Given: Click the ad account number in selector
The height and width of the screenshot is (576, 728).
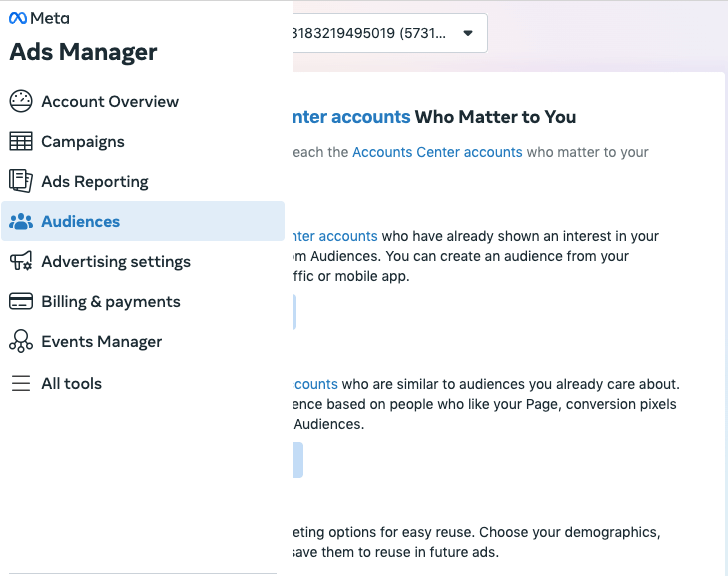Looking at the screenshot, I should point(370,33).
